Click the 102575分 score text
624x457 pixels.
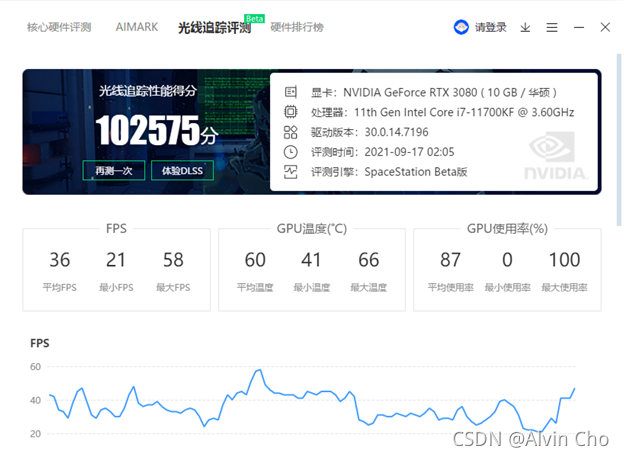157,130
